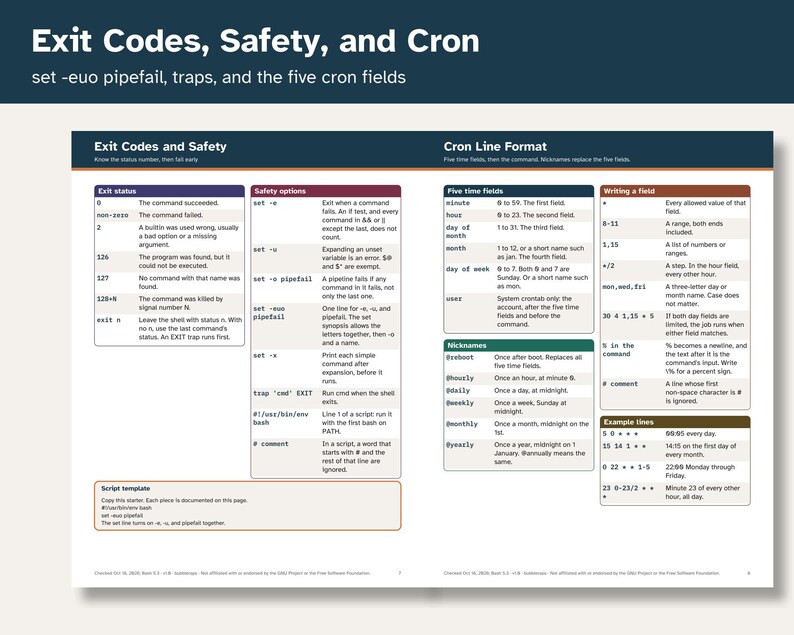Click the 'minute' time field
This screenshot has height=635, width=794.
tap(458, 203)
